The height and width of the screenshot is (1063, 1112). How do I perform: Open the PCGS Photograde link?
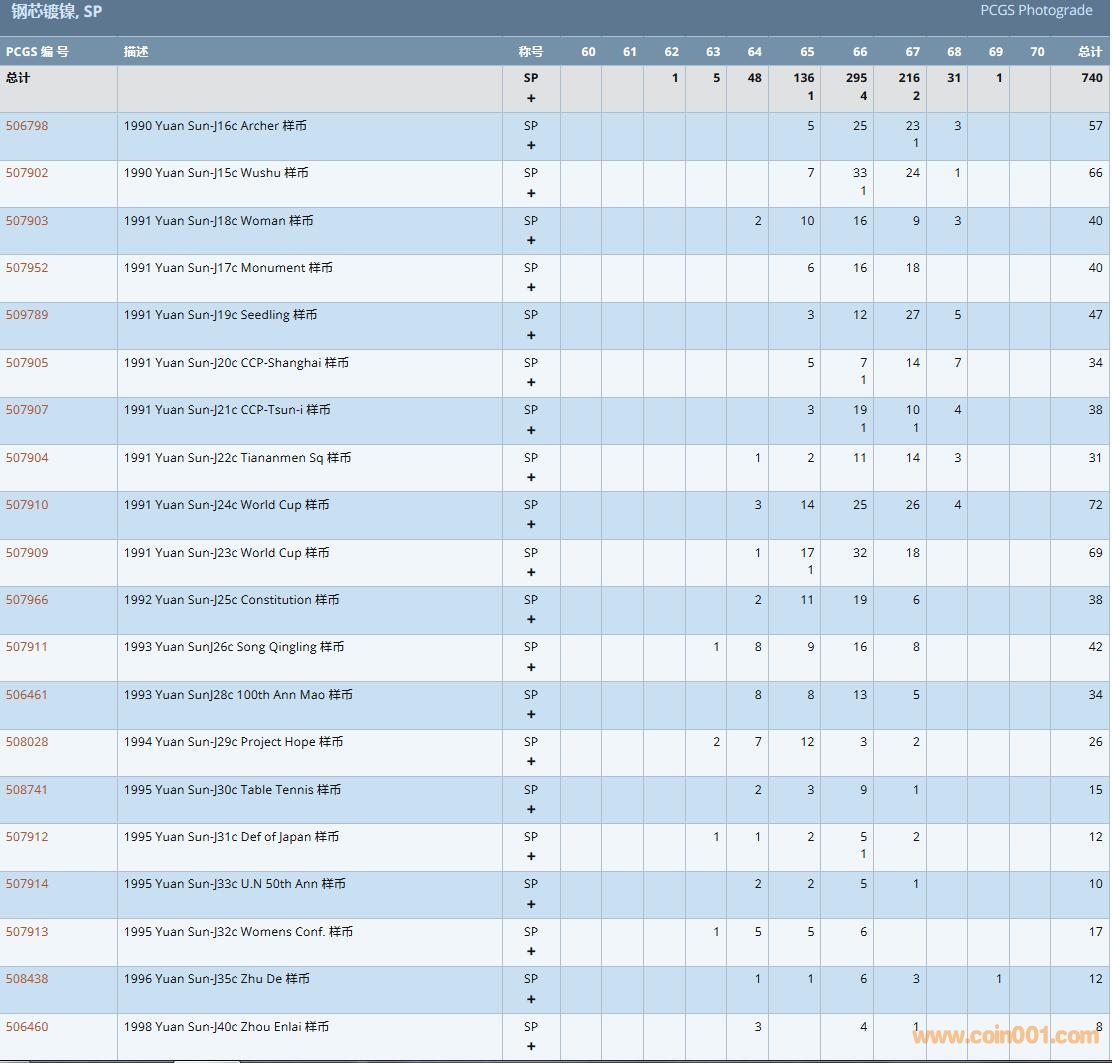(x=1036, y=11)
